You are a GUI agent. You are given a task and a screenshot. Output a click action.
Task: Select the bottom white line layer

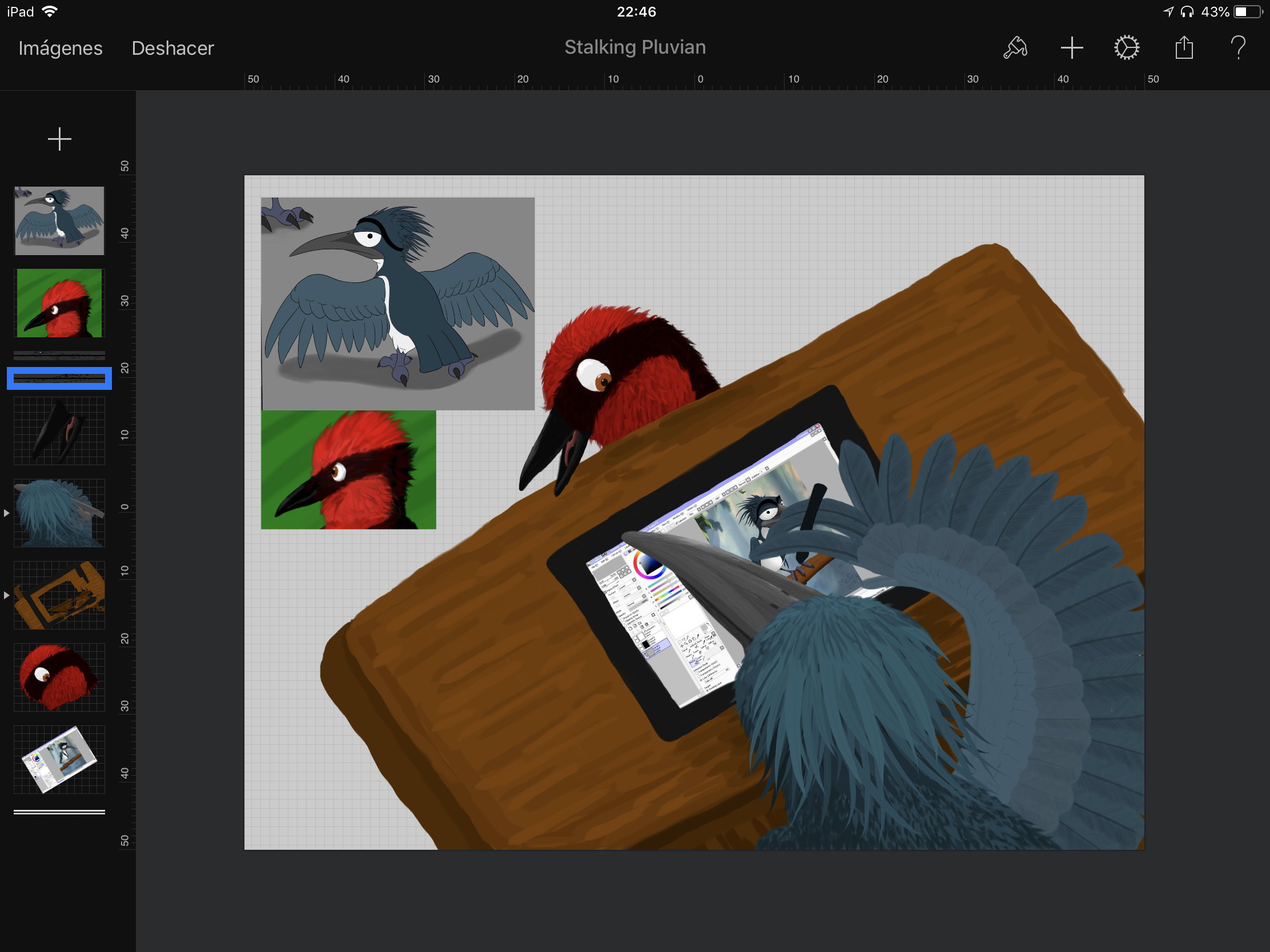pyautogui.click(x=59, y=812)
